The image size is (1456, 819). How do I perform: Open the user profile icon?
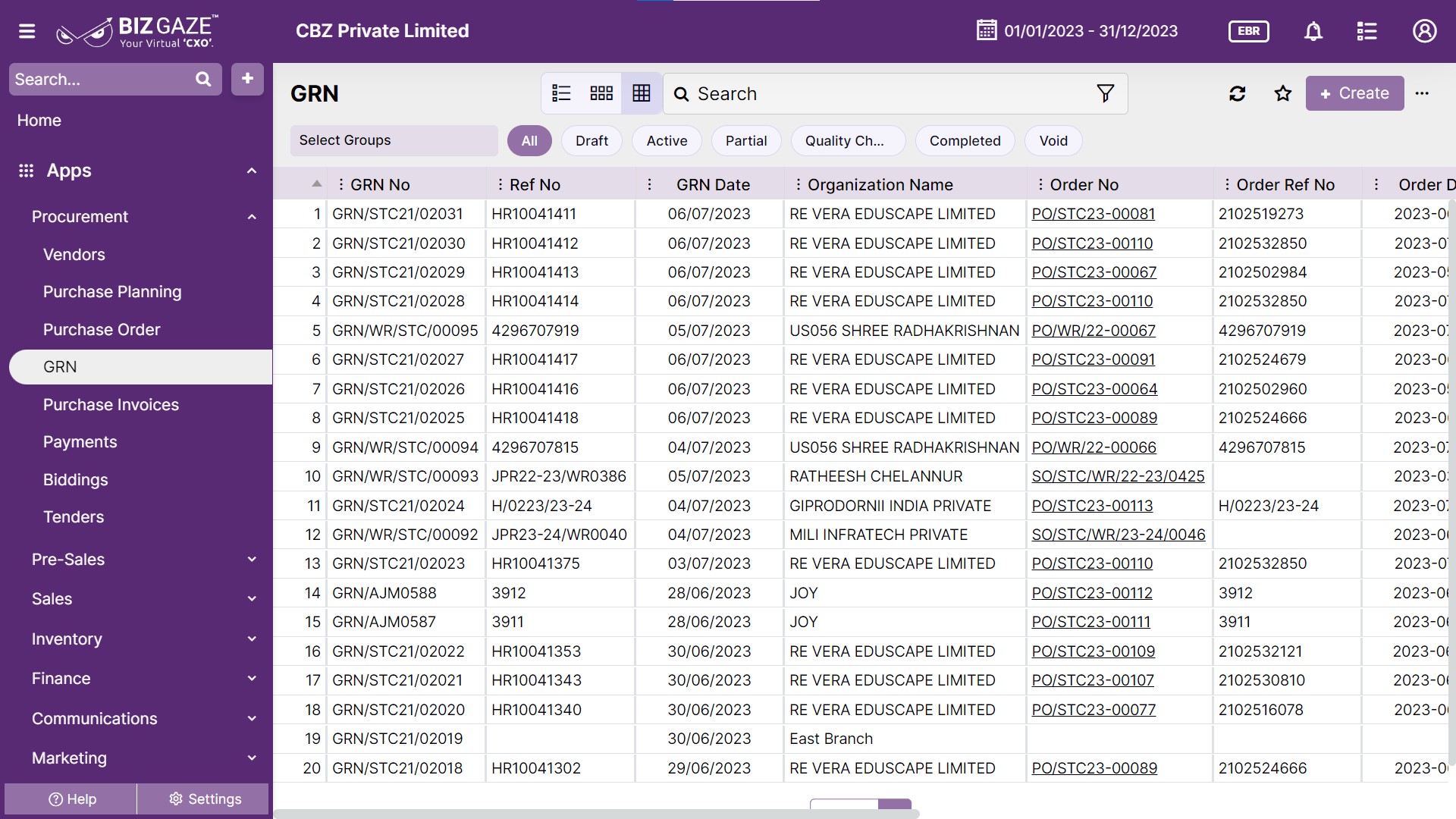1425,31
